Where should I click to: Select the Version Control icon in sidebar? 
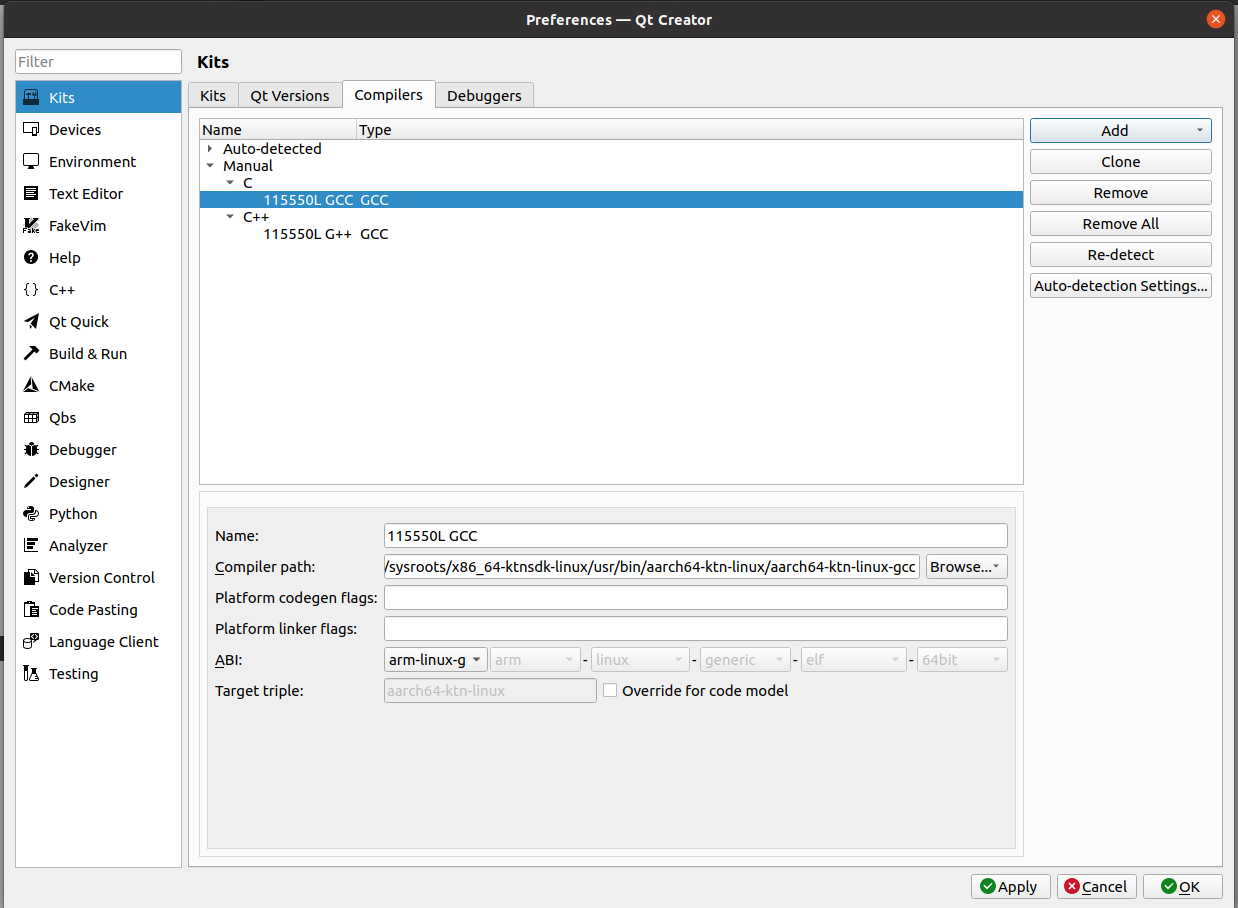pyautogui.click(x=31, y=578)
